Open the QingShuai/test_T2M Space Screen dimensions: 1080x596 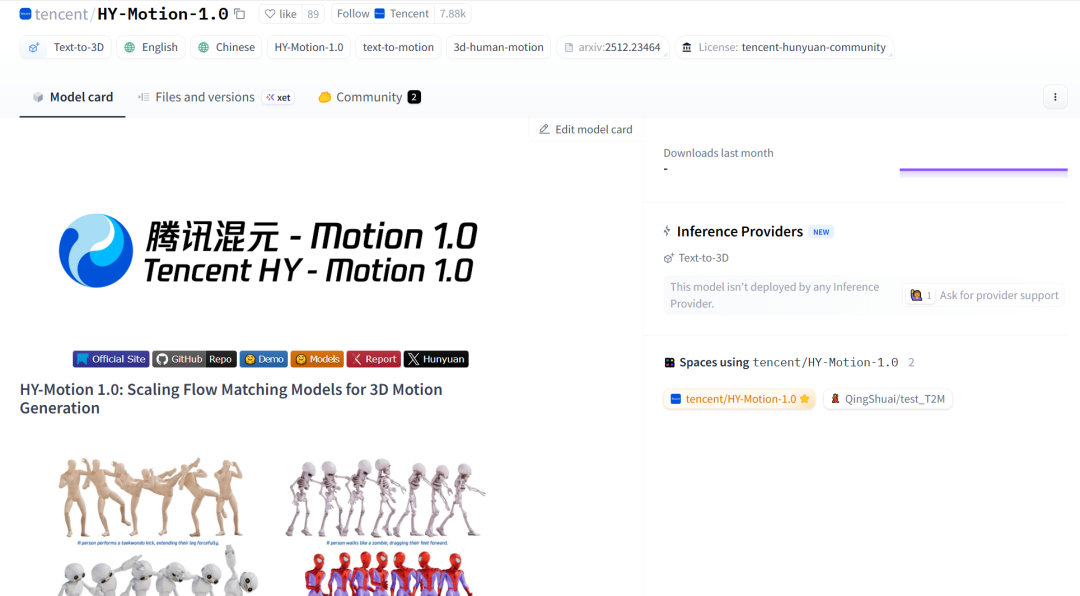pyautogui.click(x=888, y=399)
